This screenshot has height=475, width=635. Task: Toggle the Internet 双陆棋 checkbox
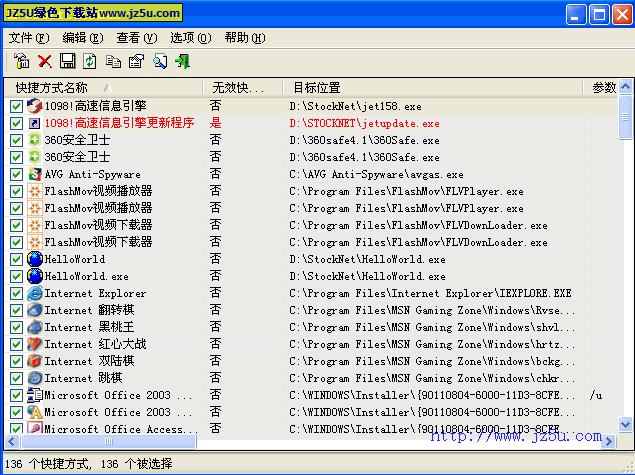16,362
